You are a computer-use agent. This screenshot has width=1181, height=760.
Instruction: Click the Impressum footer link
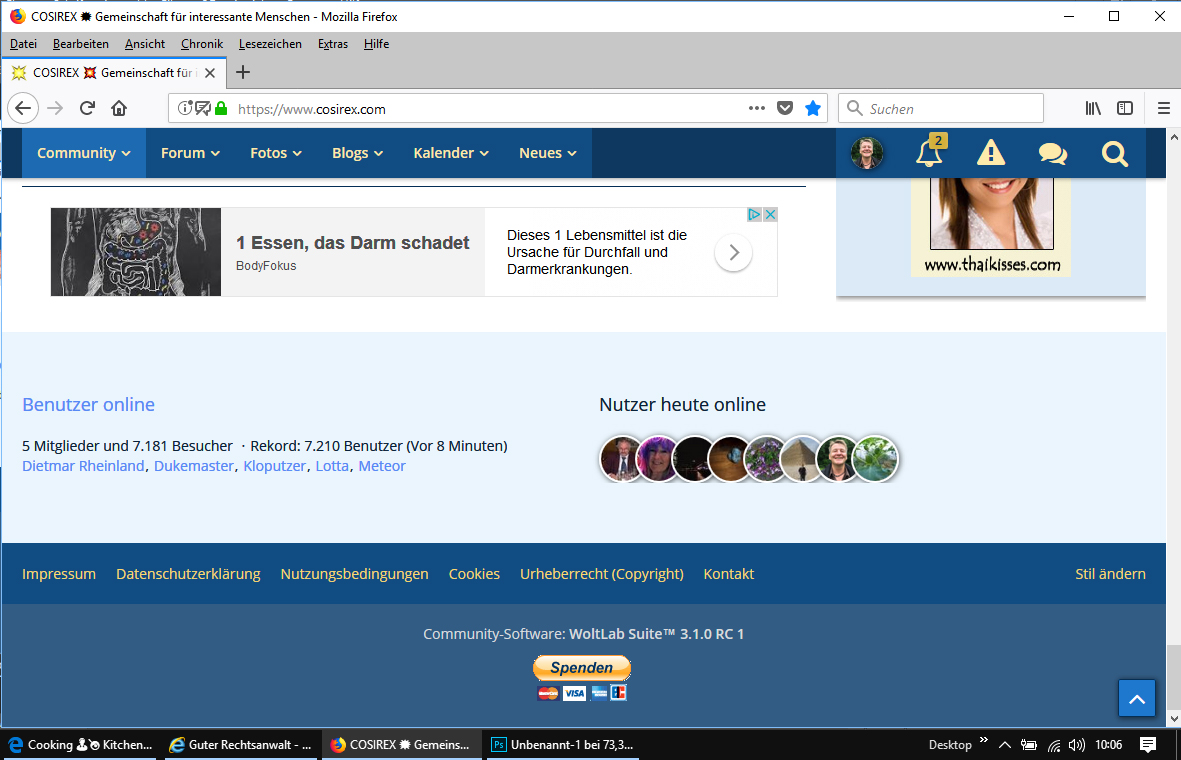pos(59,574)
